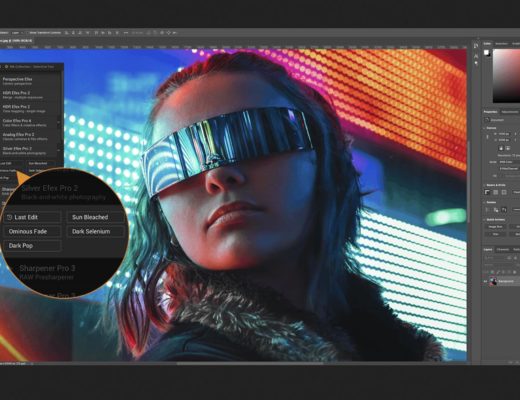This screenshot has width=520, height=400.
Task: Collapse Silver Efex Pro 2 presets arrow
Action: pos(59,150)
